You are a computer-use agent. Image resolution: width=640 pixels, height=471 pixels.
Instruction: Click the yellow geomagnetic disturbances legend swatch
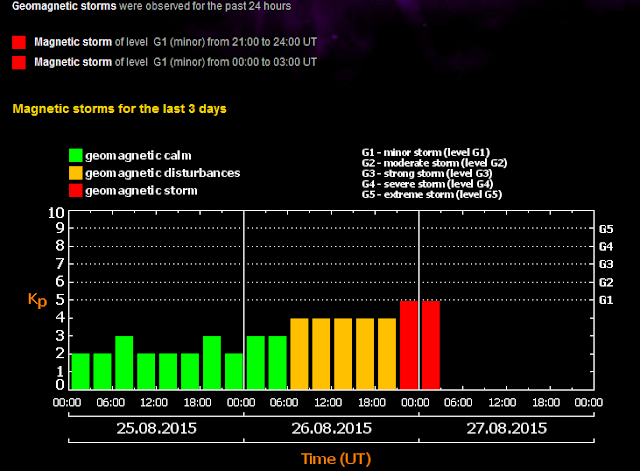coord(76,173)
